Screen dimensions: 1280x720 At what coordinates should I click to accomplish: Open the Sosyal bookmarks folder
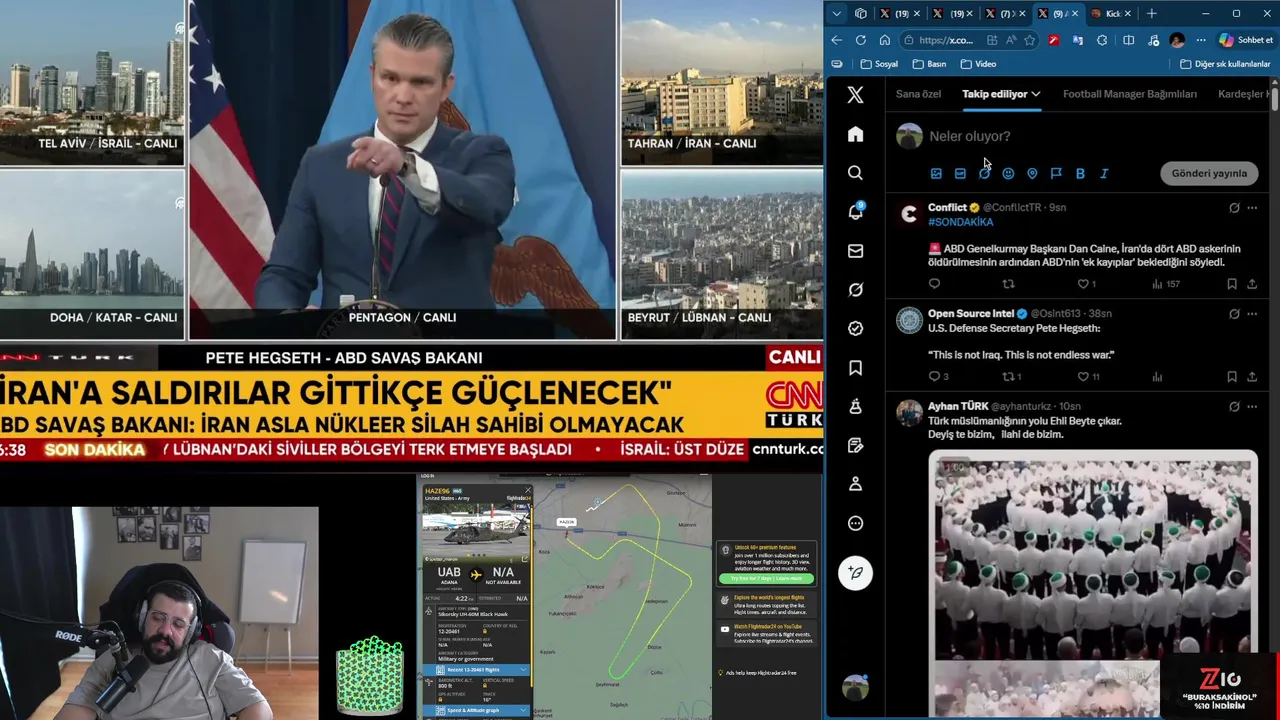point(879,64)
